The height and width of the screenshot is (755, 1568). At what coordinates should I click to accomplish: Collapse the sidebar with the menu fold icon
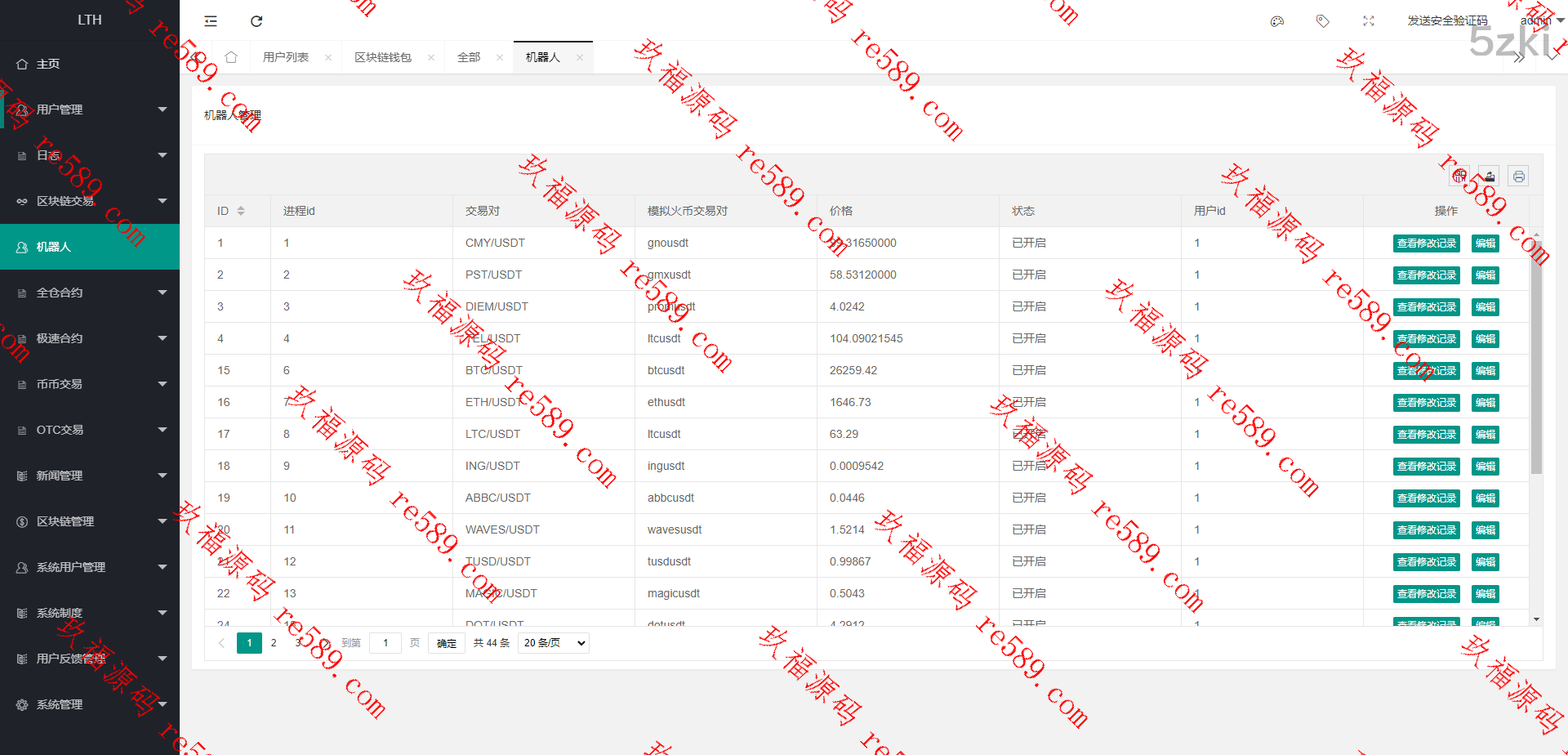211,21
